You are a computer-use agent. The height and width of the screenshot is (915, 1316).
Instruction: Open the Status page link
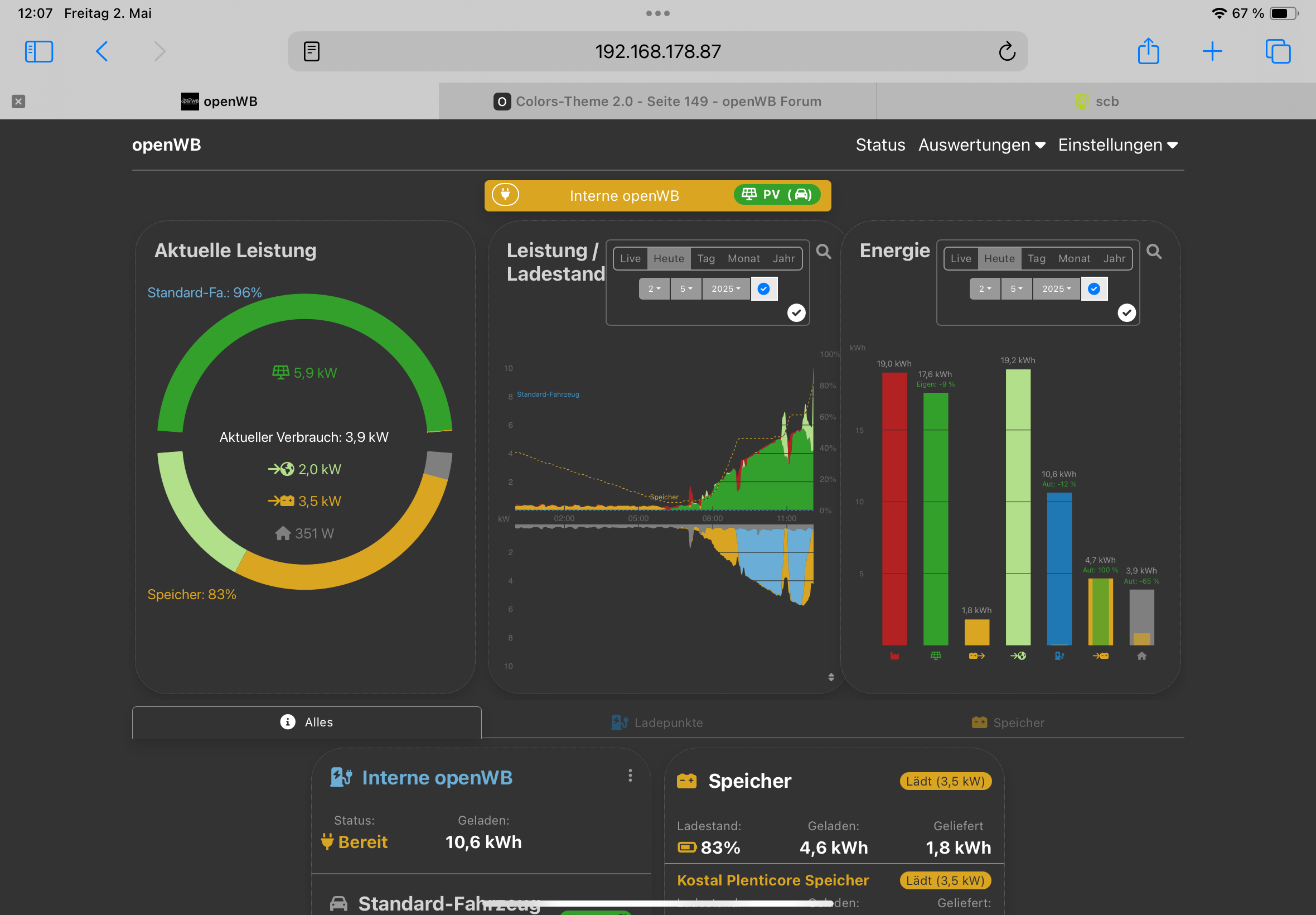coord(880,145)
